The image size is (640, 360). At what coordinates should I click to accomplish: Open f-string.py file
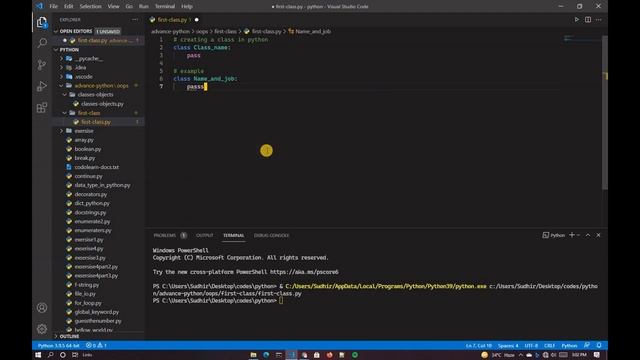pyautogui.click(x=87, y=285)
